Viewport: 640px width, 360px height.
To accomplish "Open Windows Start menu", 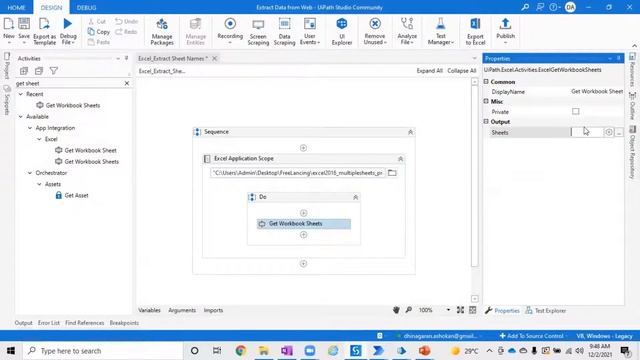I will (x=11, y=351).
